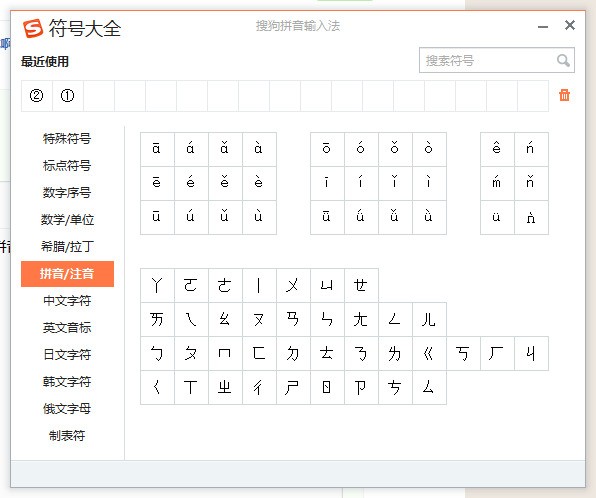Click the trash icon to clear recent symbols
Viewport: 596px width, 498px height.
tap(564, 95)
